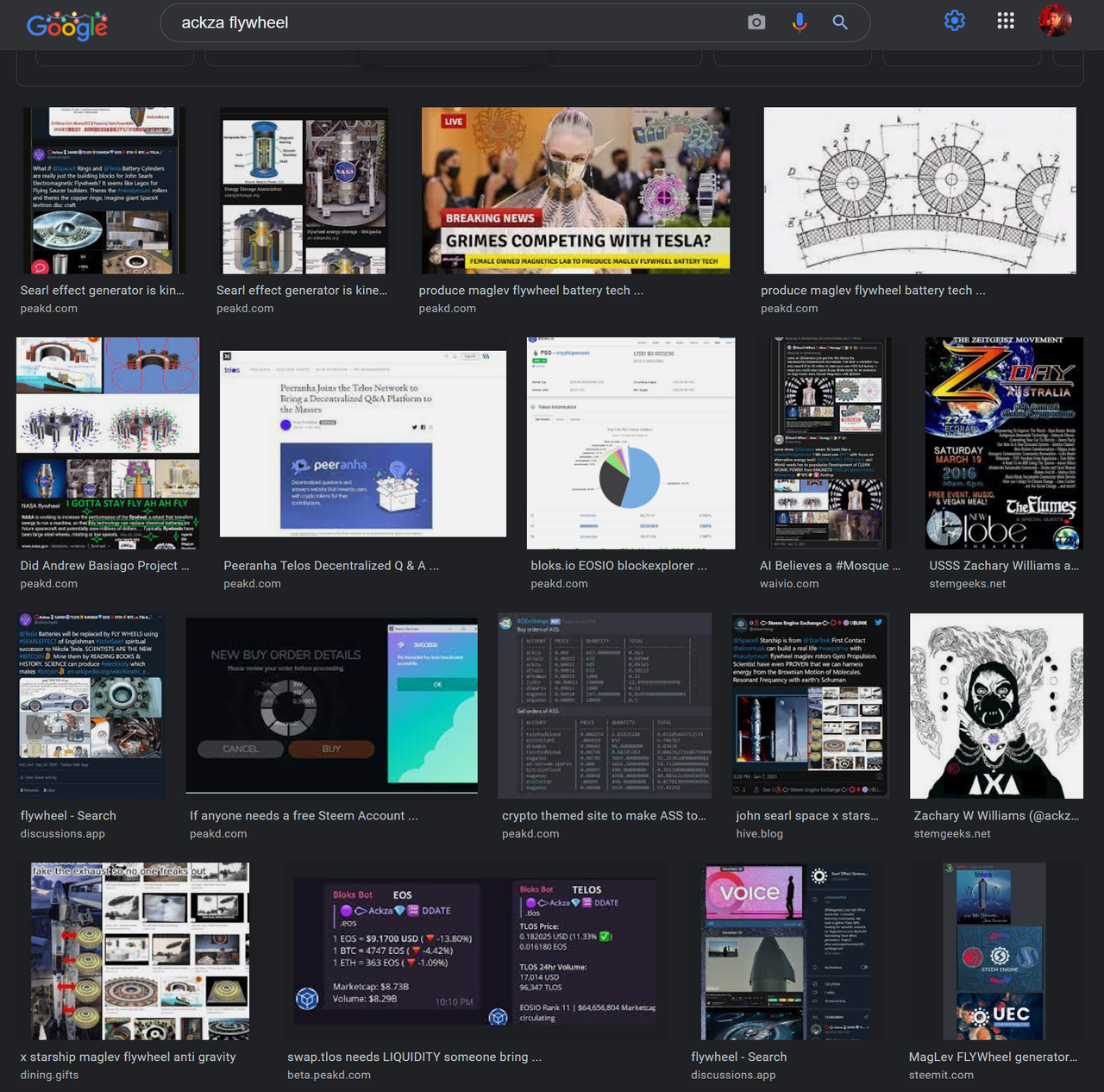Open 'john searl space x stars...' link

point(807,816)
